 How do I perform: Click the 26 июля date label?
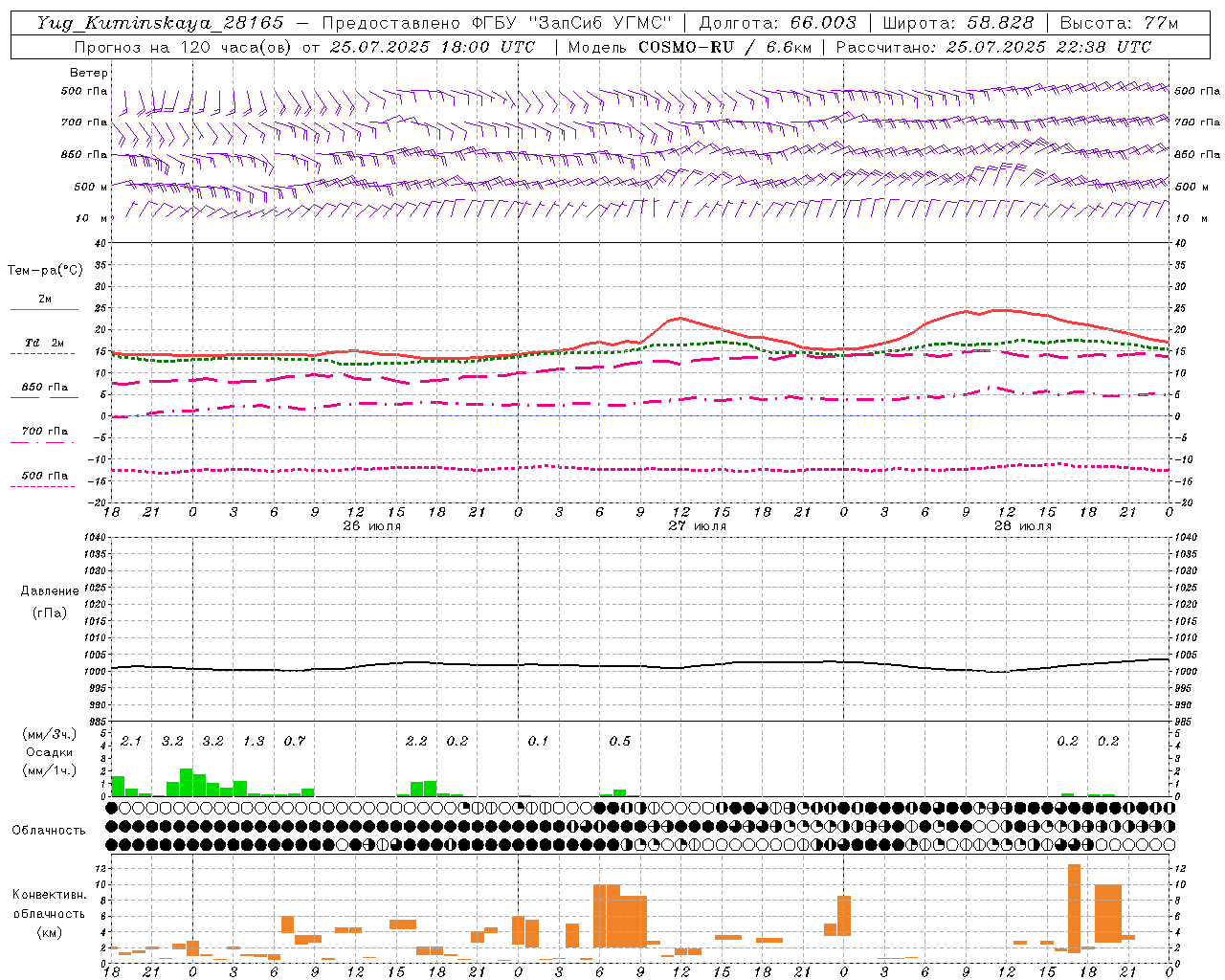[x=372, y=526]
